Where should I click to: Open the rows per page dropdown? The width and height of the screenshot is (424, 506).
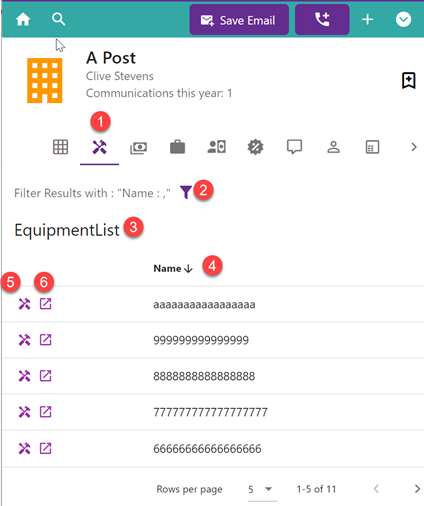pyautogui.click(x=261, y=489)
